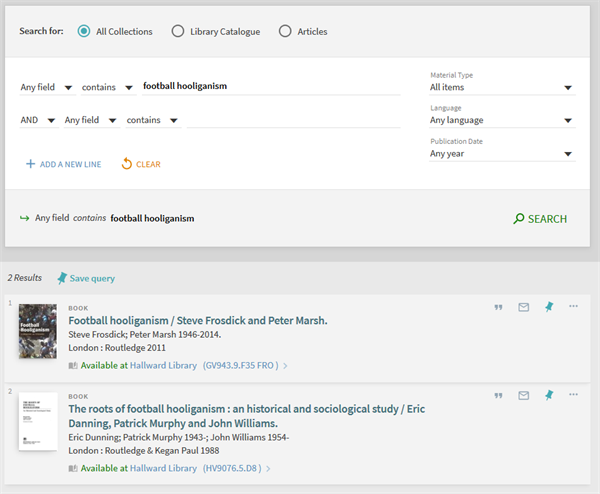Open more options for first result
Screen dimensions: 600x494
[x=573, y=306]
